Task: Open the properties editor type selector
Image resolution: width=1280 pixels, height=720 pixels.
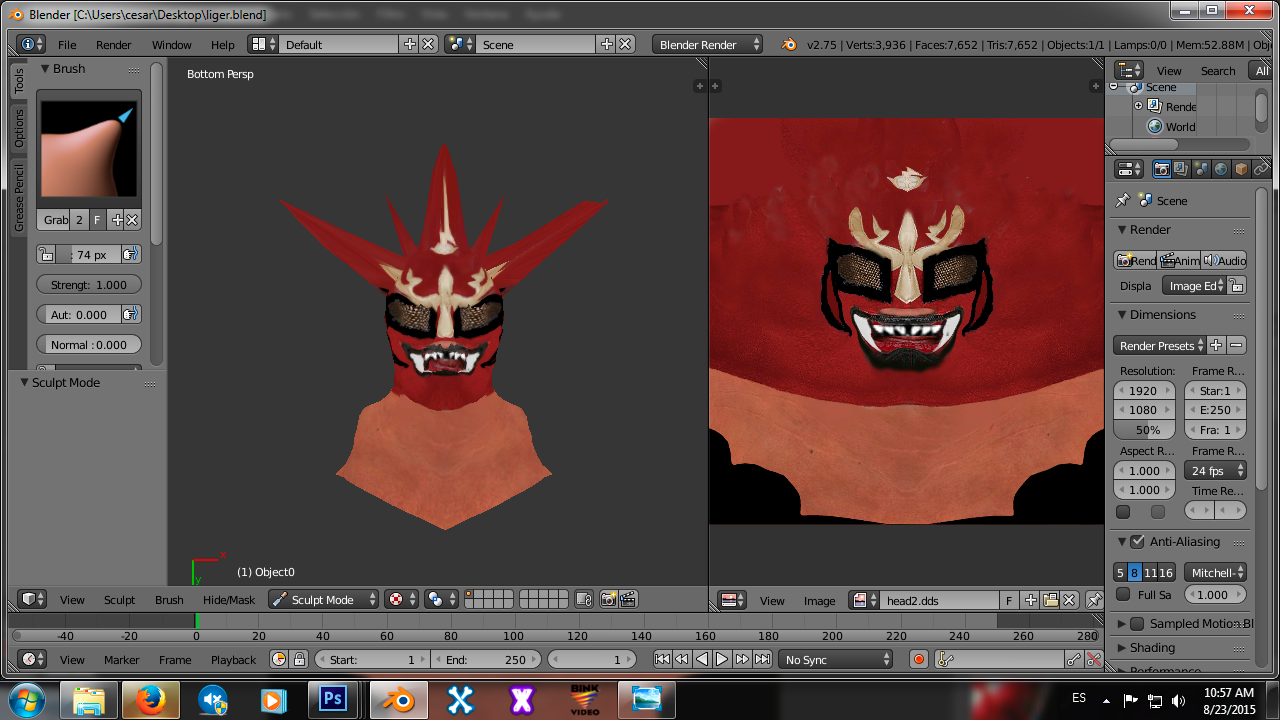Action: pos(1129,169)
